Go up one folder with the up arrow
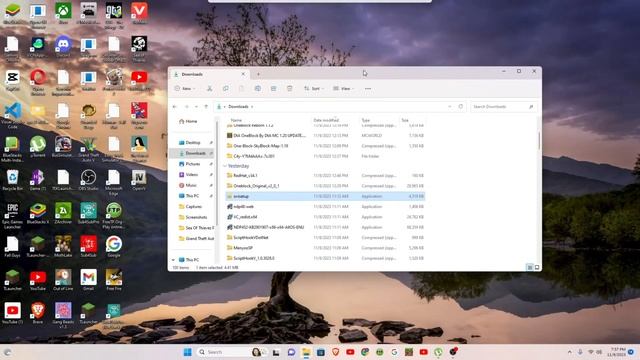The width and height of the screenshot is (640, 360). coord(206,107)
